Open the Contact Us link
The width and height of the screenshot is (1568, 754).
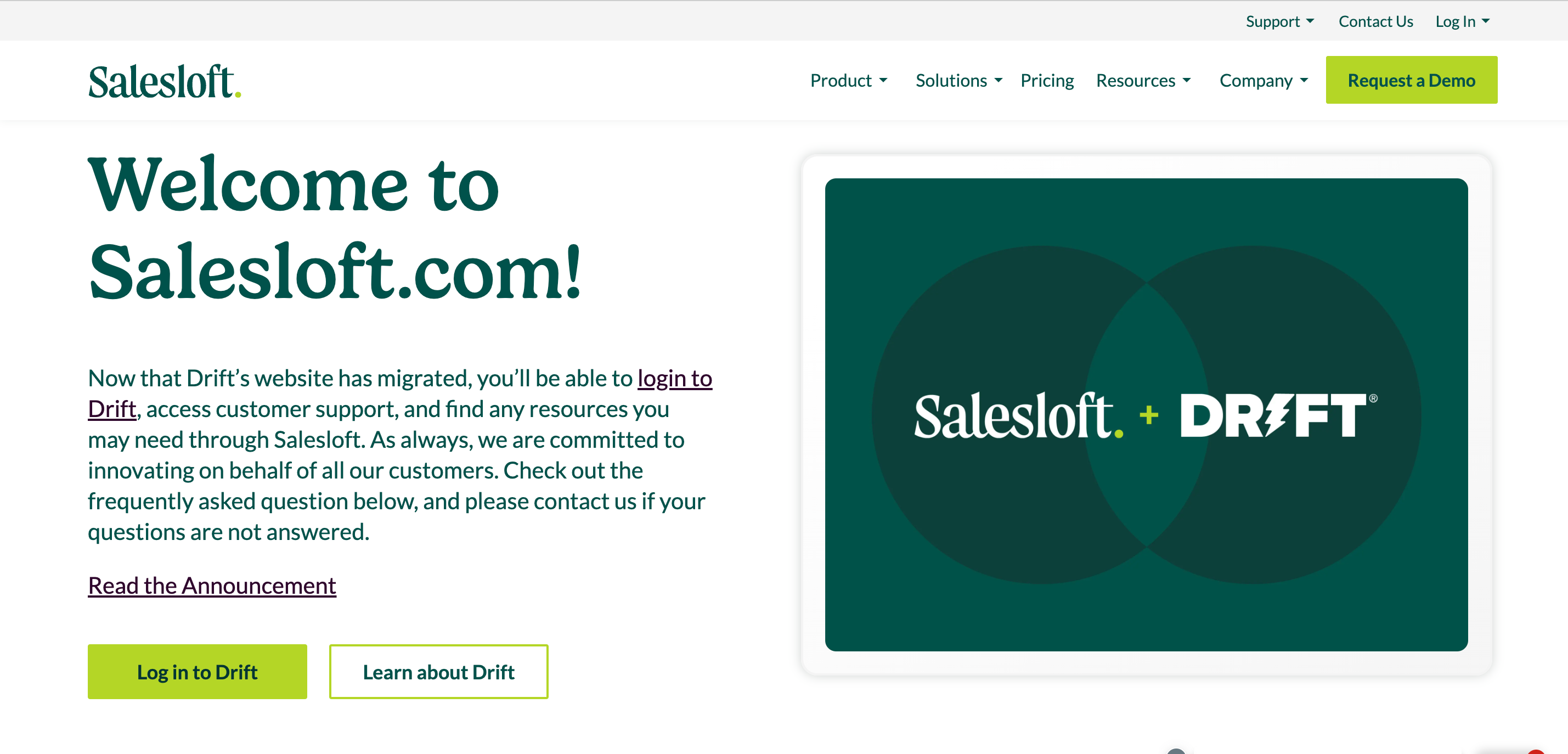[x=1375, y=21]
